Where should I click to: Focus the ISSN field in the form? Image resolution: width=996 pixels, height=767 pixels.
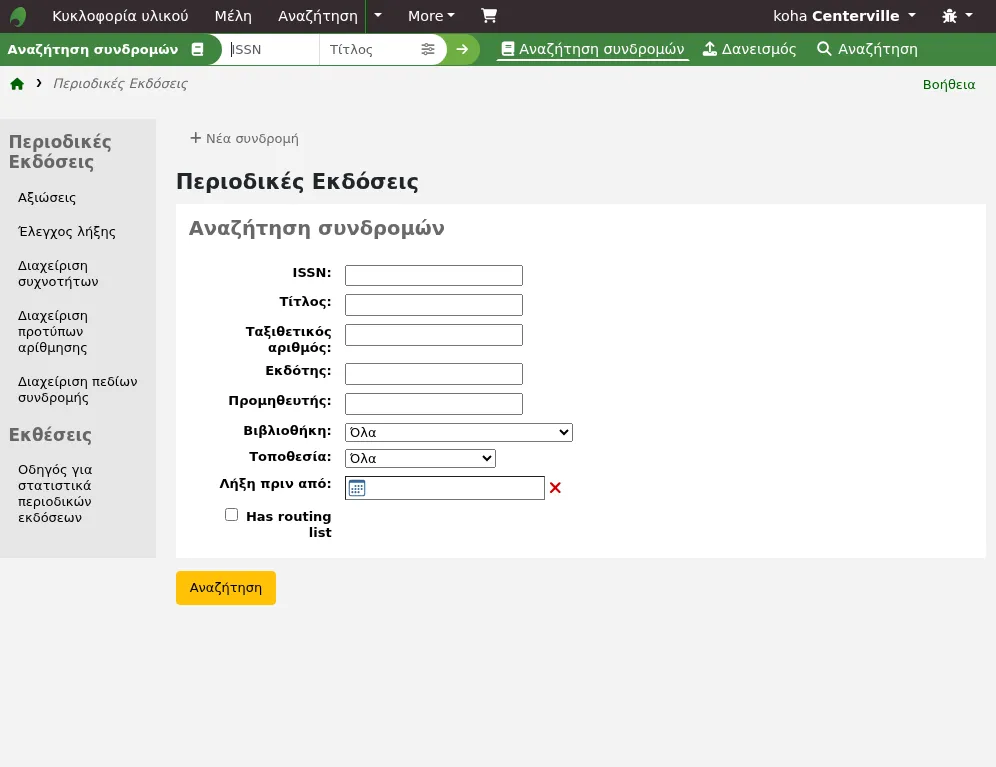click(434, 275)
